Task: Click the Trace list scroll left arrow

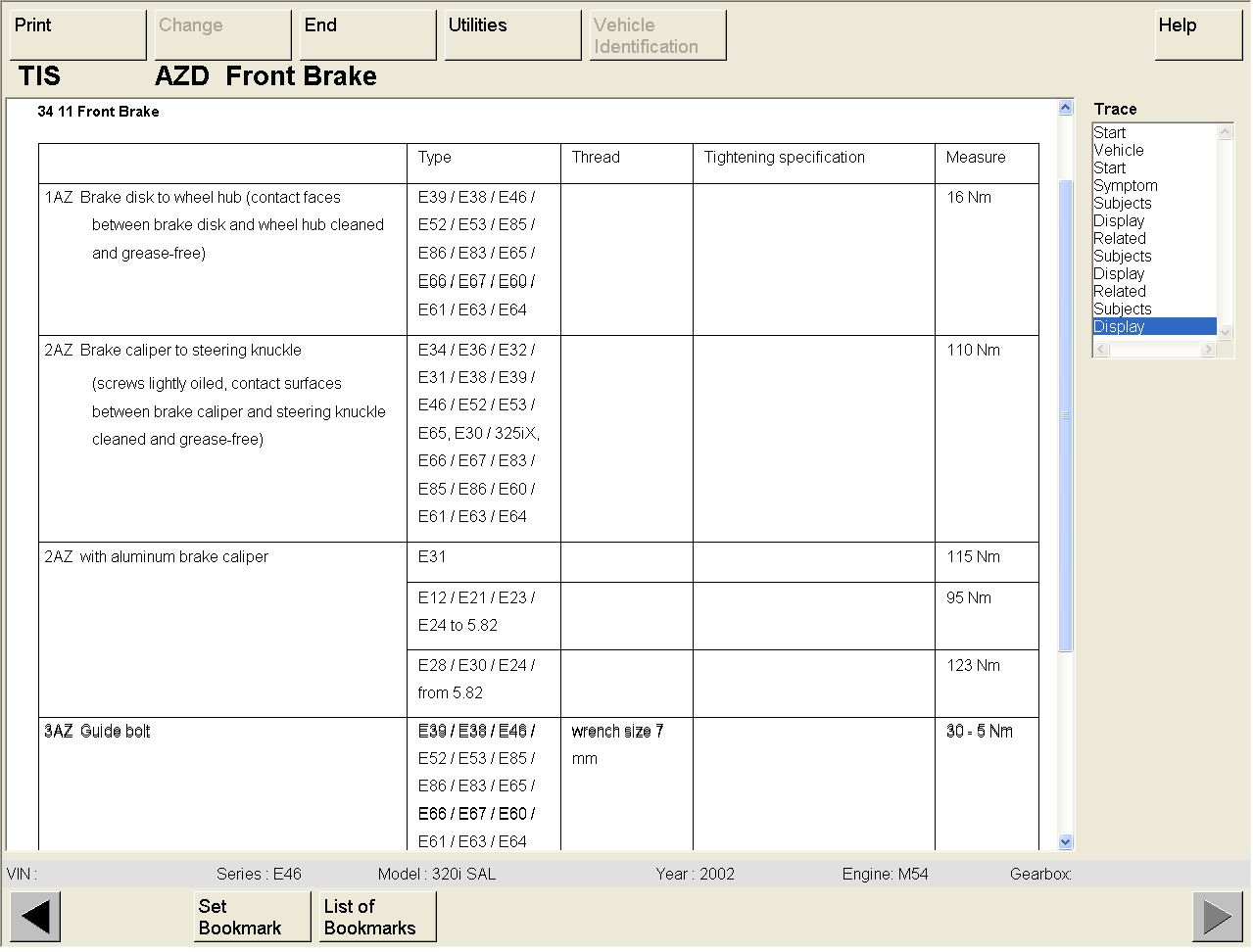Action: (x=1100, y=350)
